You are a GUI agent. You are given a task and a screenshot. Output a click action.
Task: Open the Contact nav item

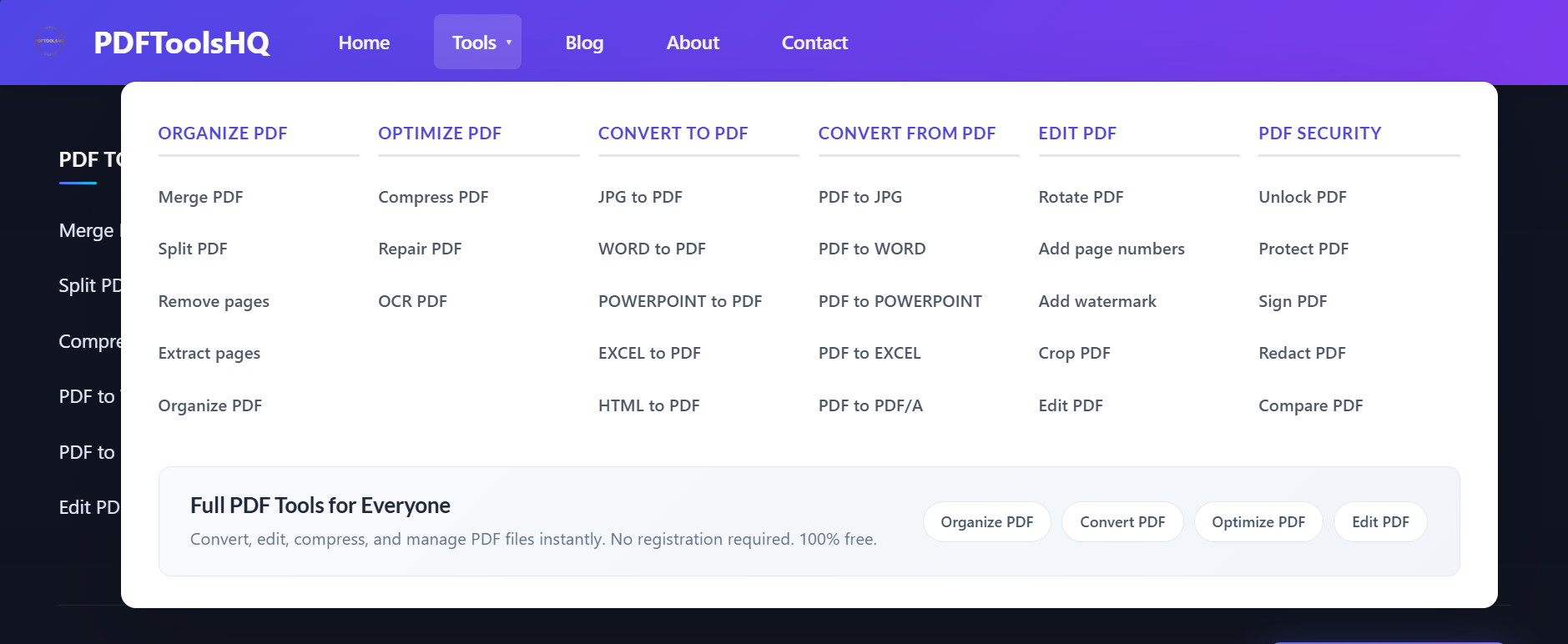pyautogui.click(x=814, y=43)
